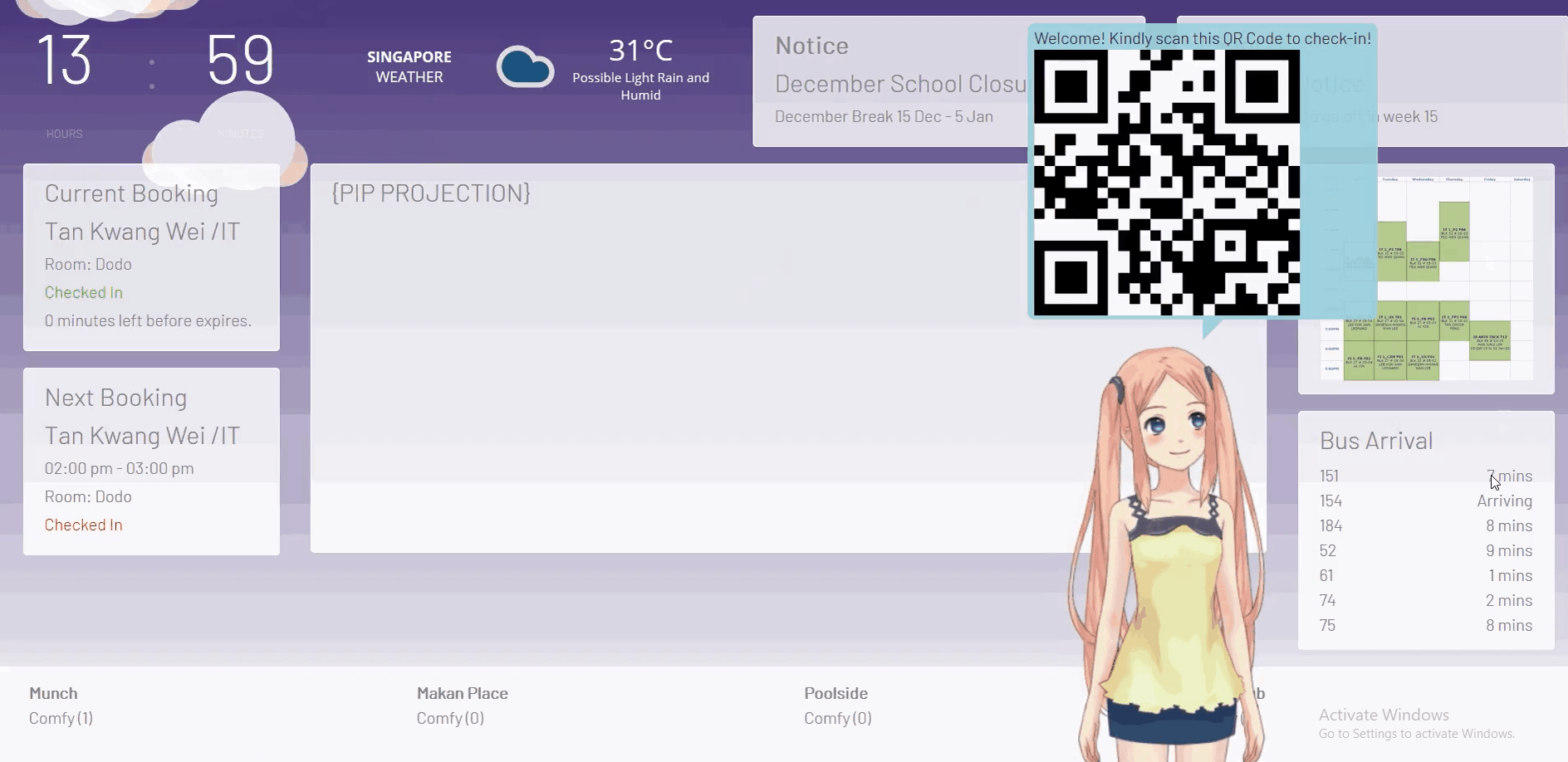
Task: Click the hours digit 13 on clock
Action: click(x=65, y=61)
